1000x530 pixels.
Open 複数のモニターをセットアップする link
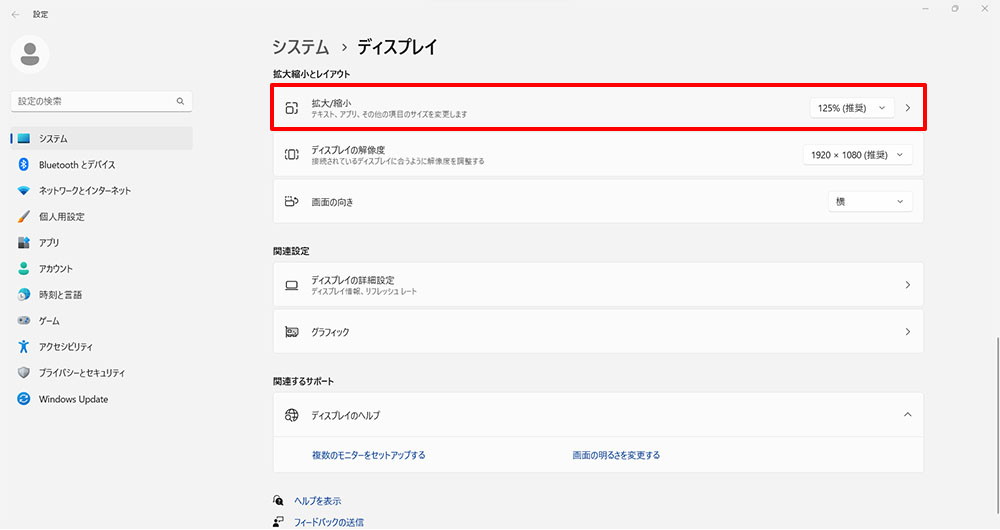[369, 455]
